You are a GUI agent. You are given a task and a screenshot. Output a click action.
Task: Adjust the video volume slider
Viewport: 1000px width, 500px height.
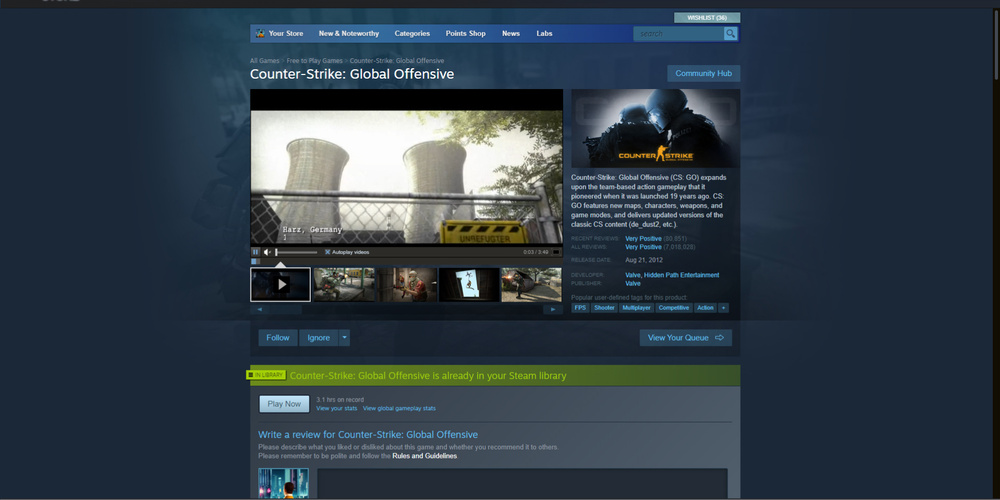296,252
